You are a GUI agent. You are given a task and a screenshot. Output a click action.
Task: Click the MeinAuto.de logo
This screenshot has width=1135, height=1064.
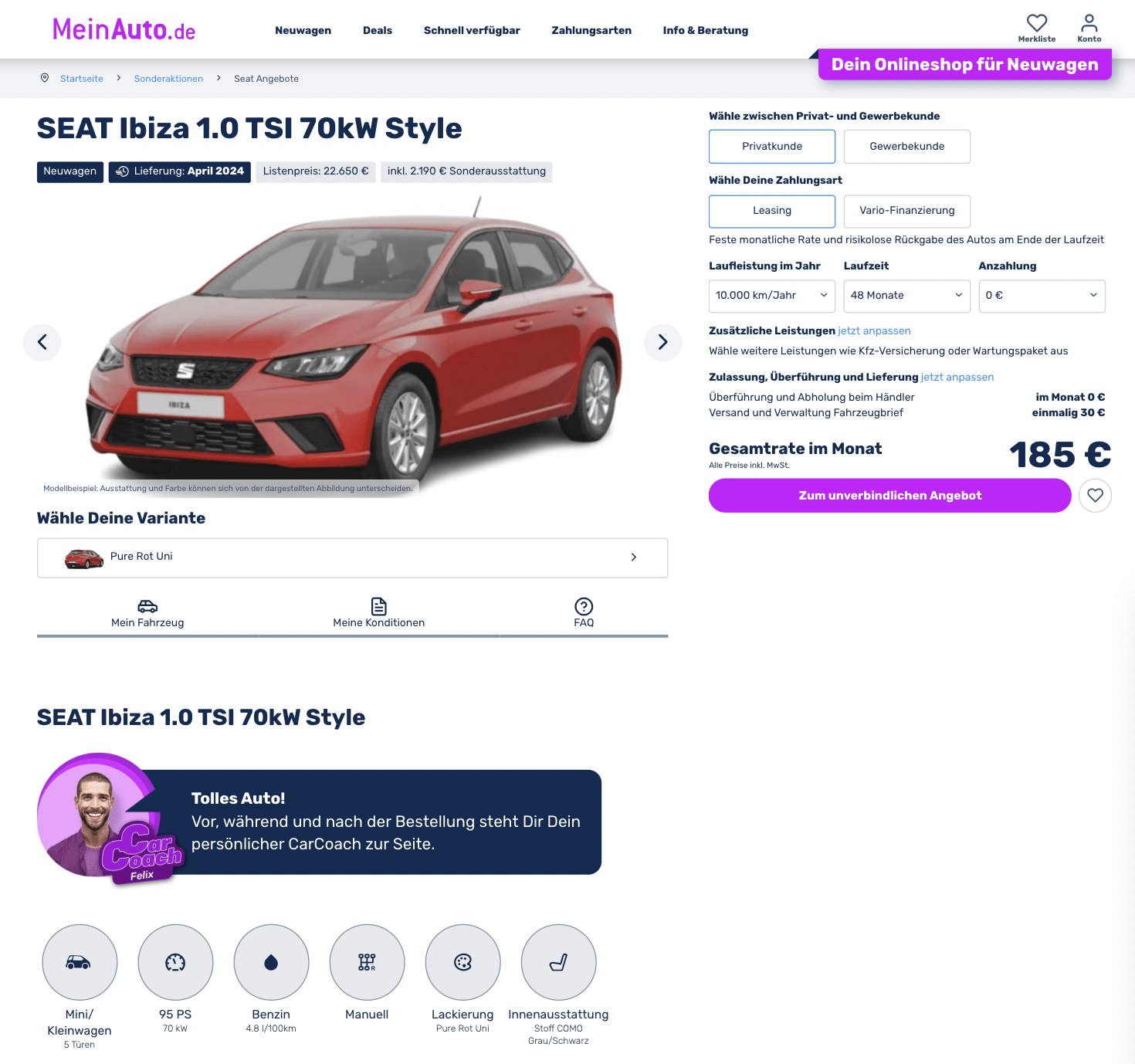[x=124, y=30]
